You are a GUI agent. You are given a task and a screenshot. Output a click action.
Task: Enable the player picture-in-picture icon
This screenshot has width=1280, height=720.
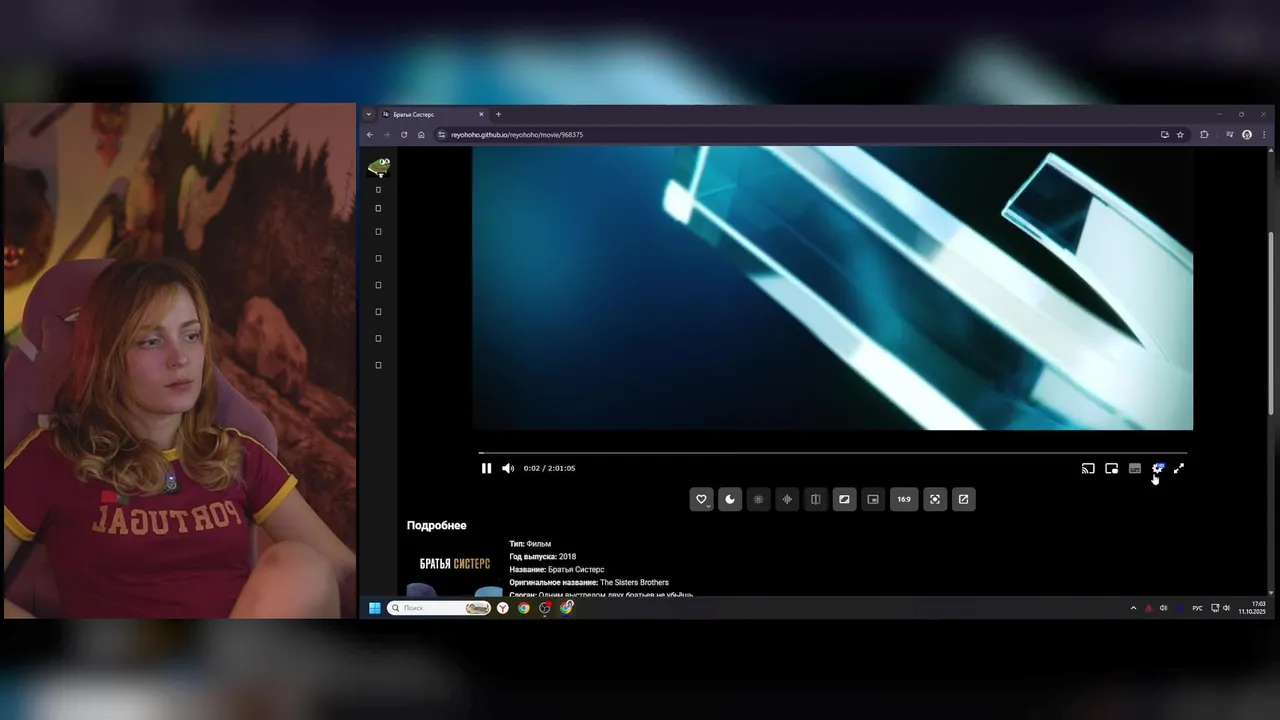(x=1111, y=468)
